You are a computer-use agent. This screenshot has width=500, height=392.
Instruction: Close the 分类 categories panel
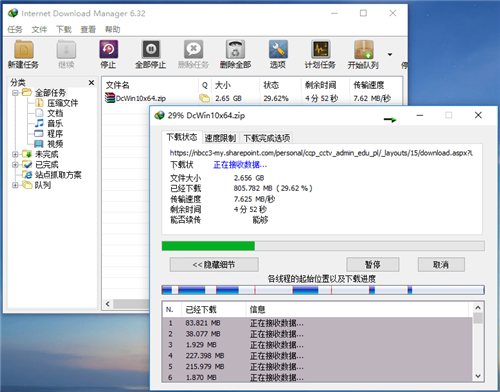[x=91, y=82]
